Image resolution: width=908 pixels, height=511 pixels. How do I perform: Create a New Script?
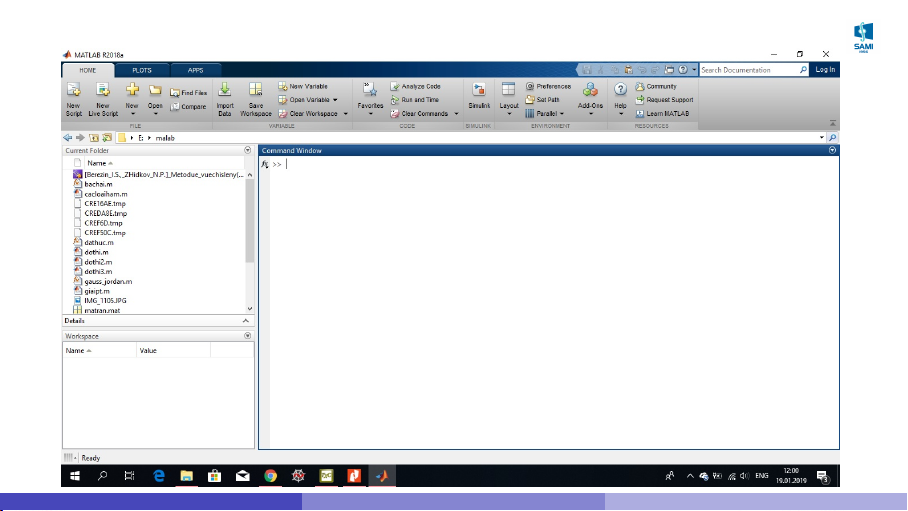point(74,98)
